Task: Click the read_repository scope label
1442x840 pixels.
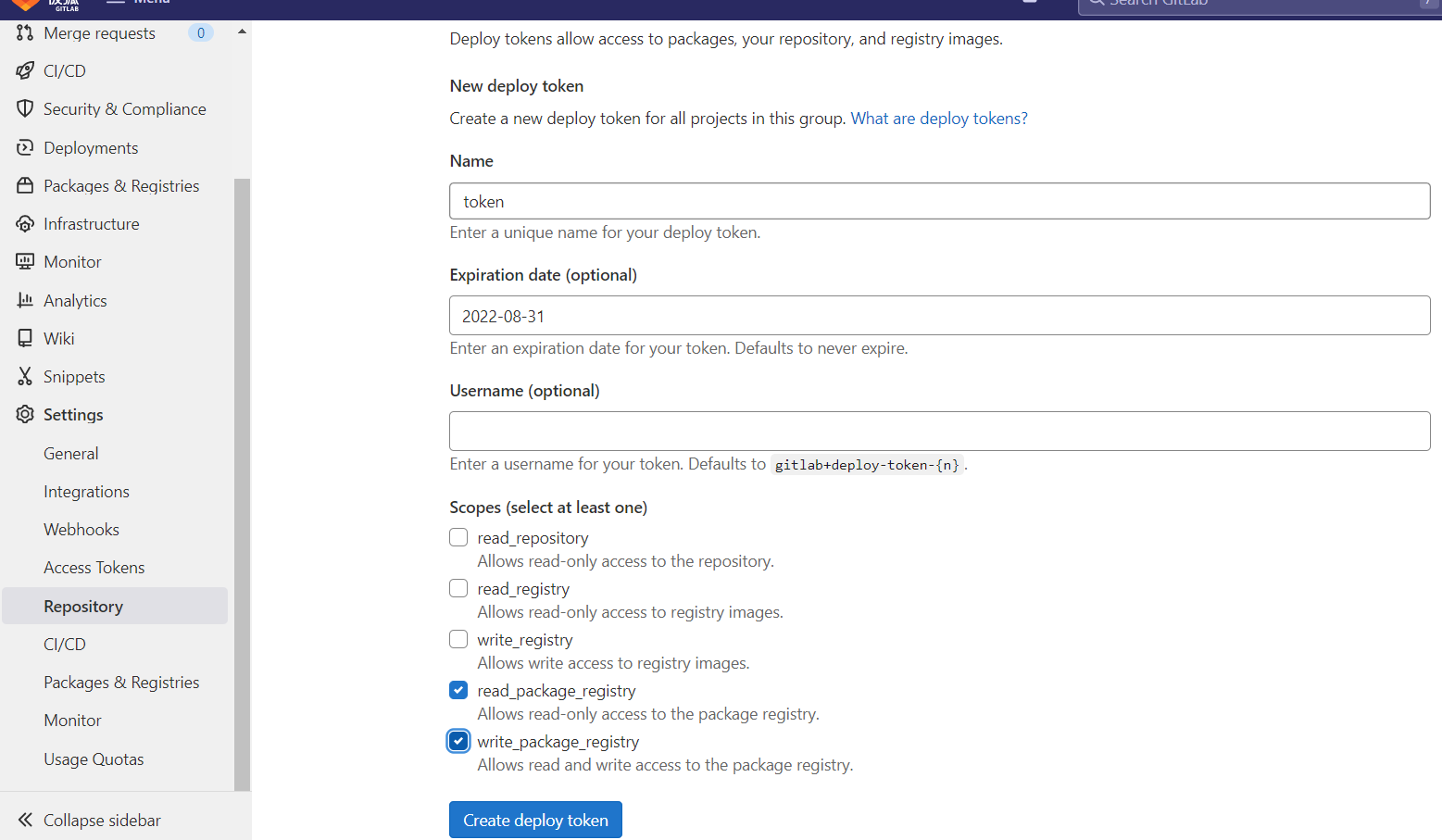Action: coord(533,538)
